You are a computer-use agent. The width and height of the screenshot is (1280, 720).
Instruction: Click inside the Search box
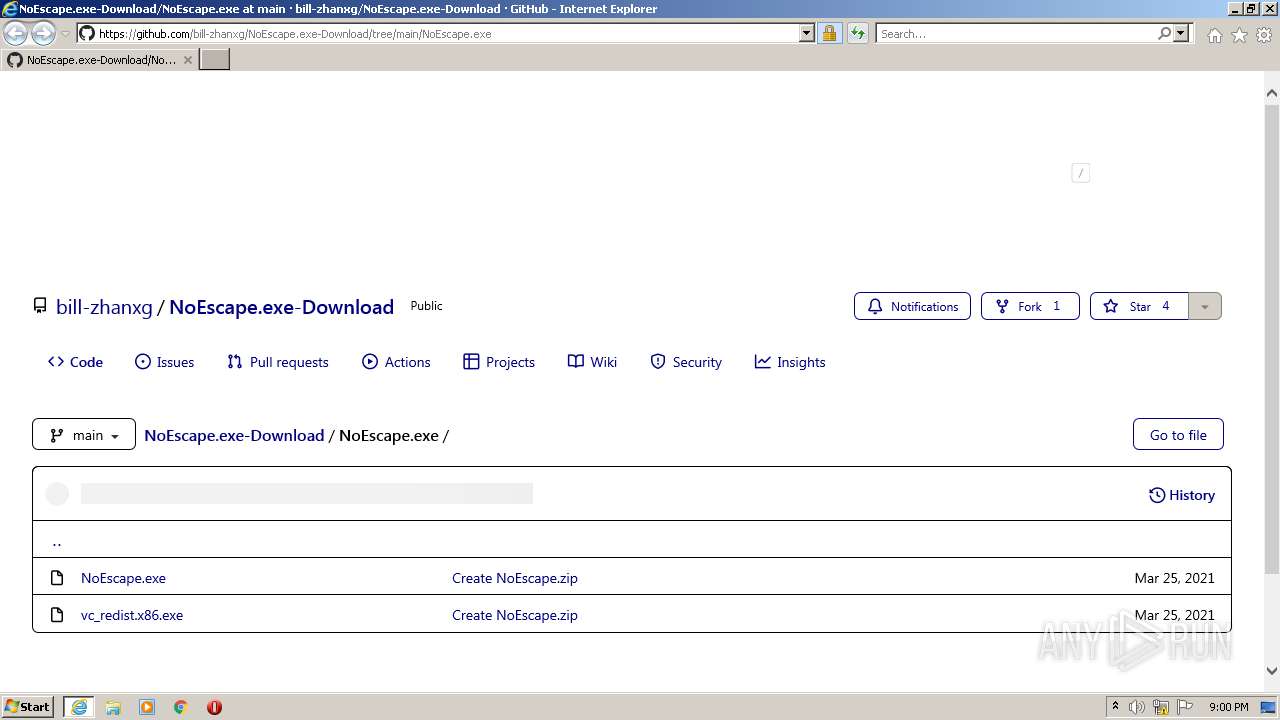1016,33
